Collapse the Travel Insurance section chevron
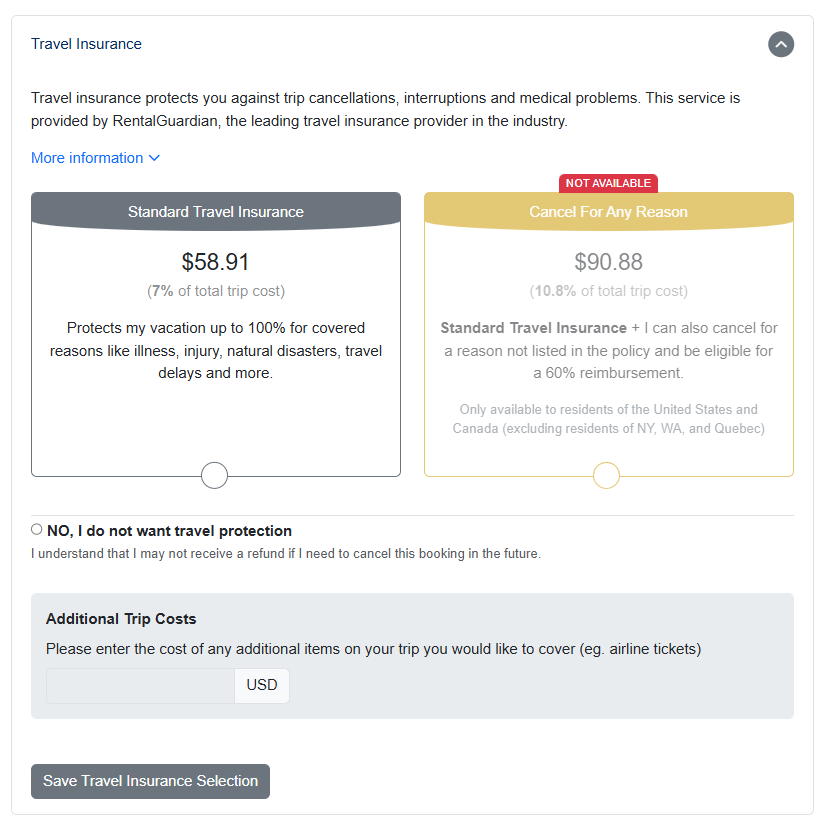The width and height of the screenshot is (827, 825). [x=781, y=44]
